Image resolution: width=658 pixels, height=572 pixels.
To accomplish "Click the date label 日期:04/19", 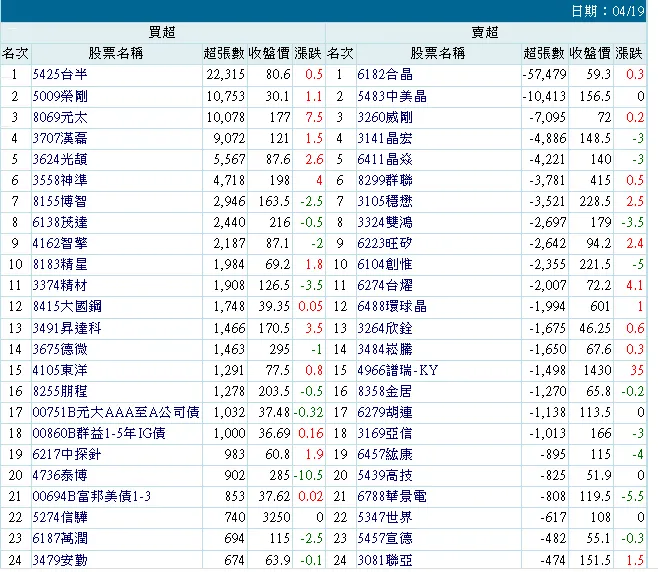I will tap(608, 11).
